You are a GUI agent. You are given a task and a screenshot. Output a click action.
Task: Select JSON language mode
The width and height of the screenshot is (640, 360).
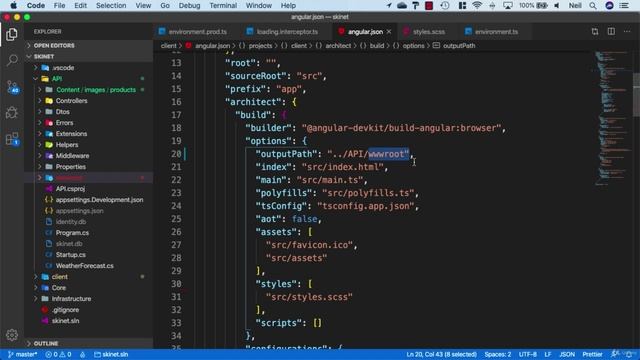tap(567, 354)
